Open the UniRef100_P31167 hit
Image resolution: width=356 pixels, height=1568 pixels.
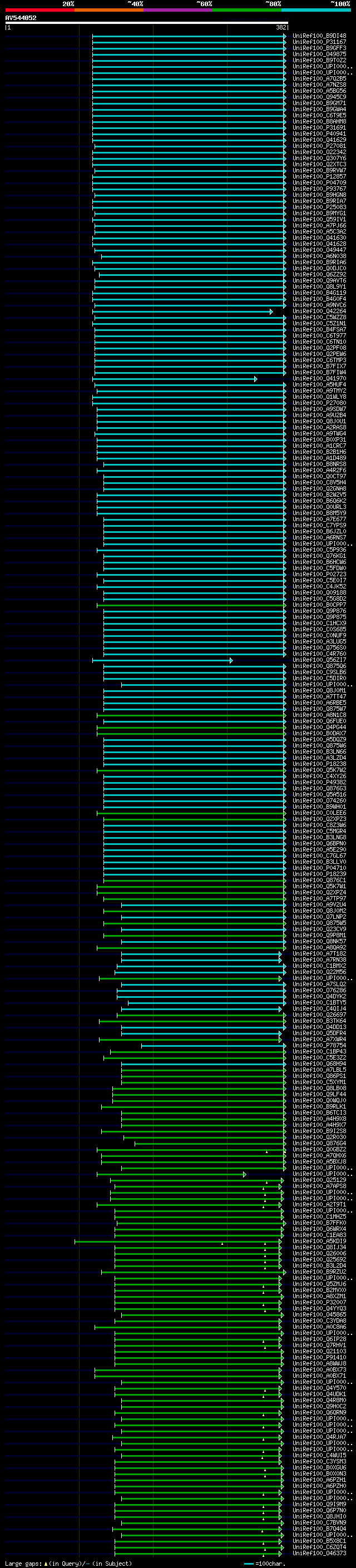click(x=319, y=42)
